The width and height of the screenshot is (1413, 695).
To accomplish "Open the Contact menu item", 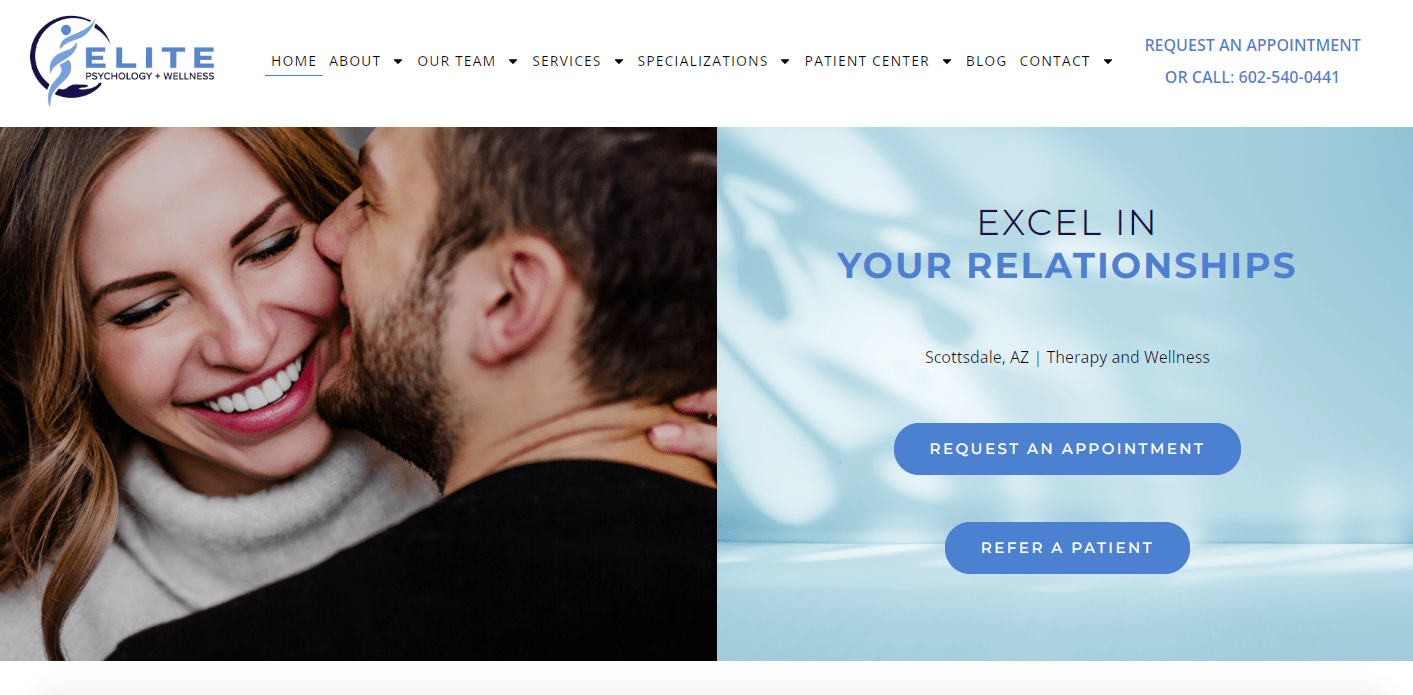I will click(x=1055, y=61).
